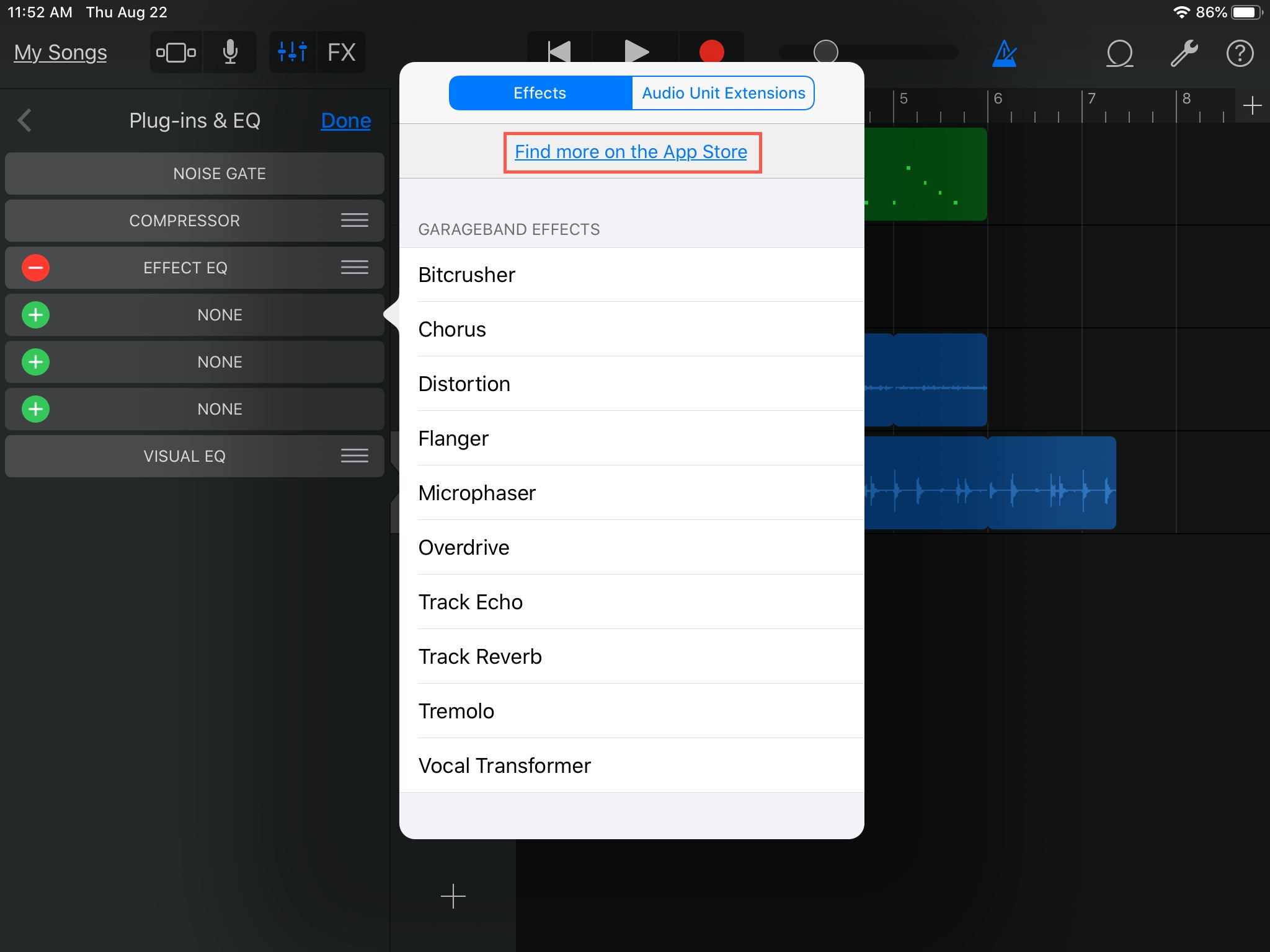Add plug-in to second NONE slot
This screenshot has height=952, width=1270.
tap(36, 362)
